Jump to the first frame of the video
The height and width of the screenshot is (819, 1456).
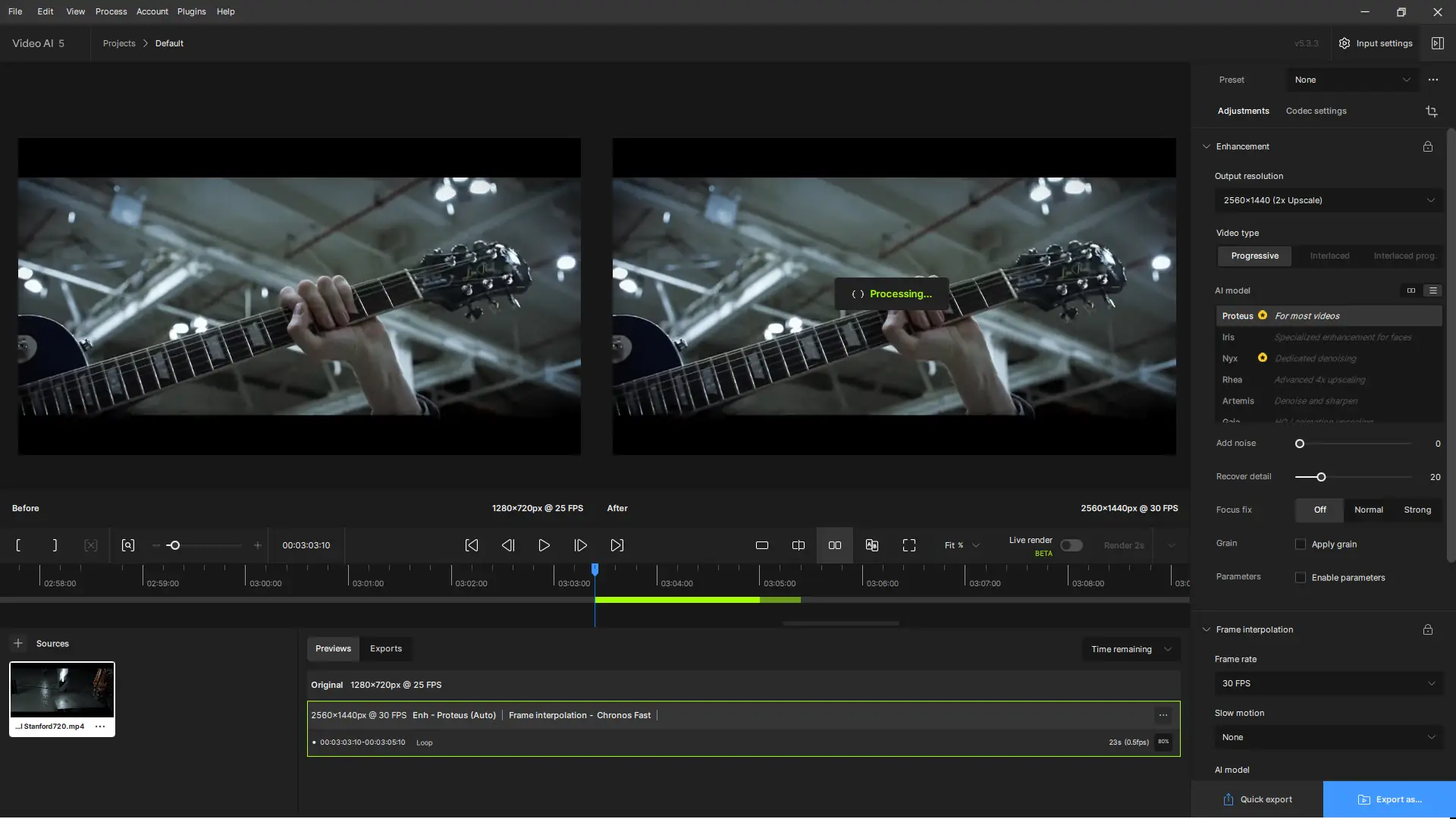[x=471, y=545]
